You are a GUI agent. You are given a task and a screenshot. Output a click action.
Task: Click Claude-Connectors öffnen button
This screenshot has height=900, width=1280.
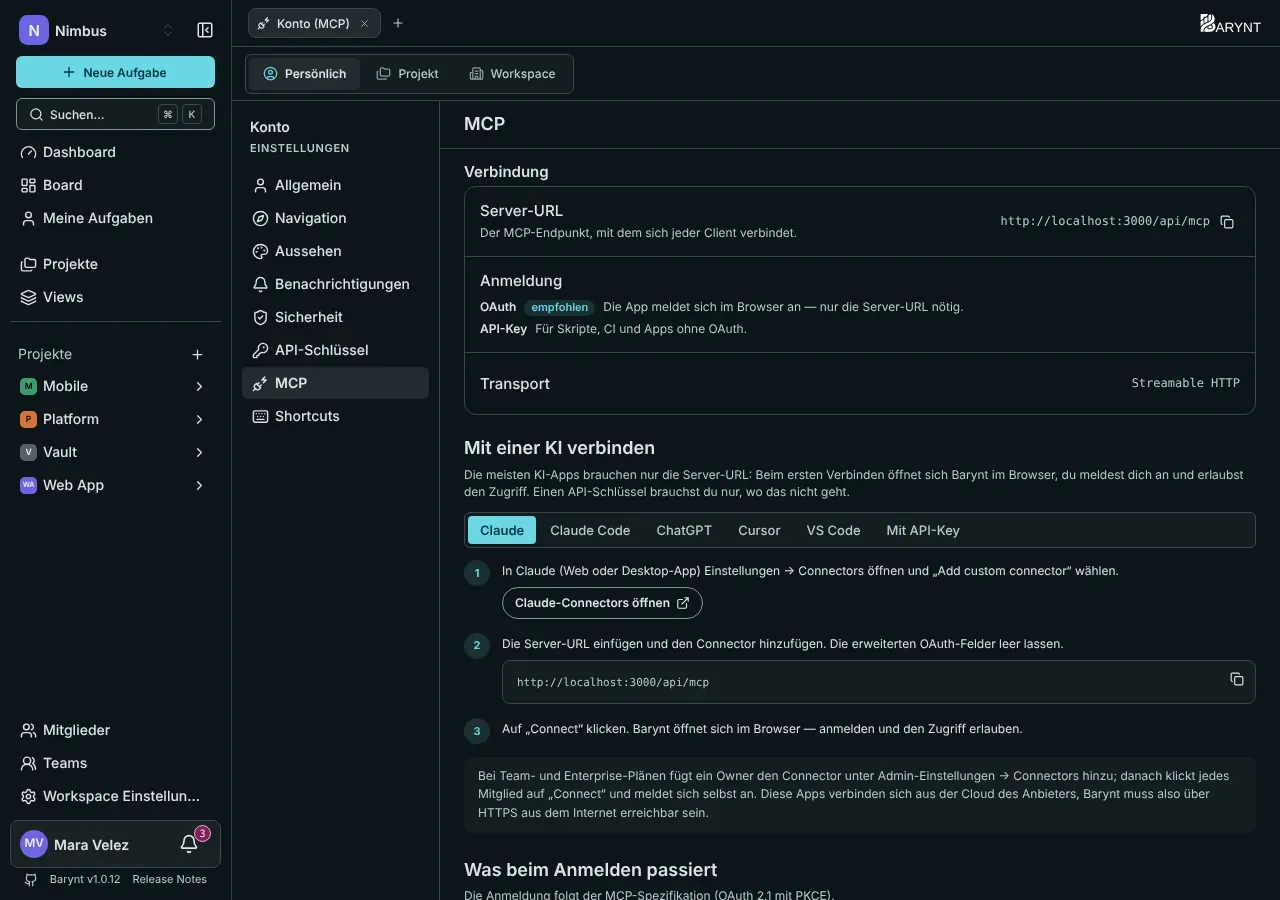click(x=602, y=603)
